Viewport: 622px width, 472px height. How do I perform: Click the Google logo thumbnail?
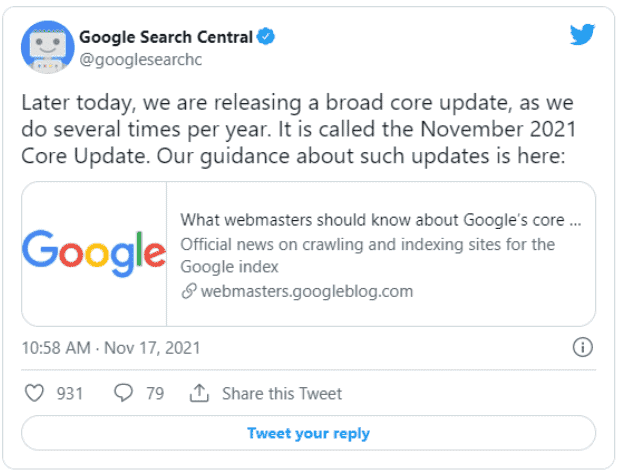[94, 253]
